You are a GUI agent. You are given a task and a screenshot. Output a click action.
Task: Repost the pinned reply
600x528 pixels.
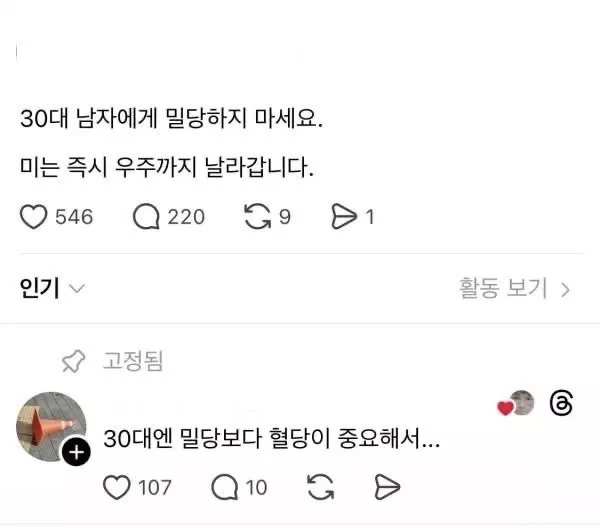click(x=319, y=487)
